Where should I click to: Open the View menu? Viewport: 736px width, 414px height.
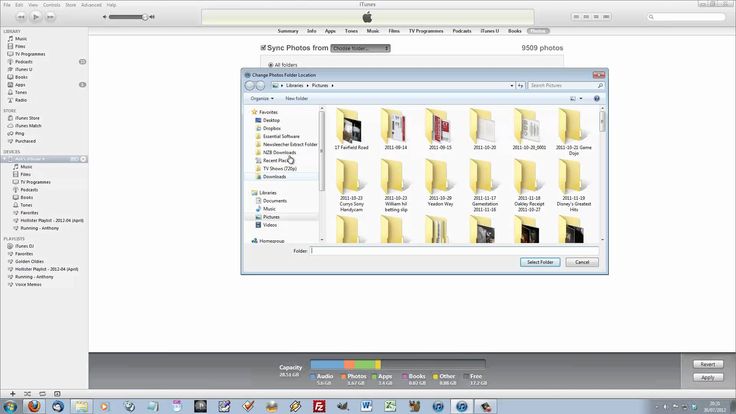click(33, 5)
